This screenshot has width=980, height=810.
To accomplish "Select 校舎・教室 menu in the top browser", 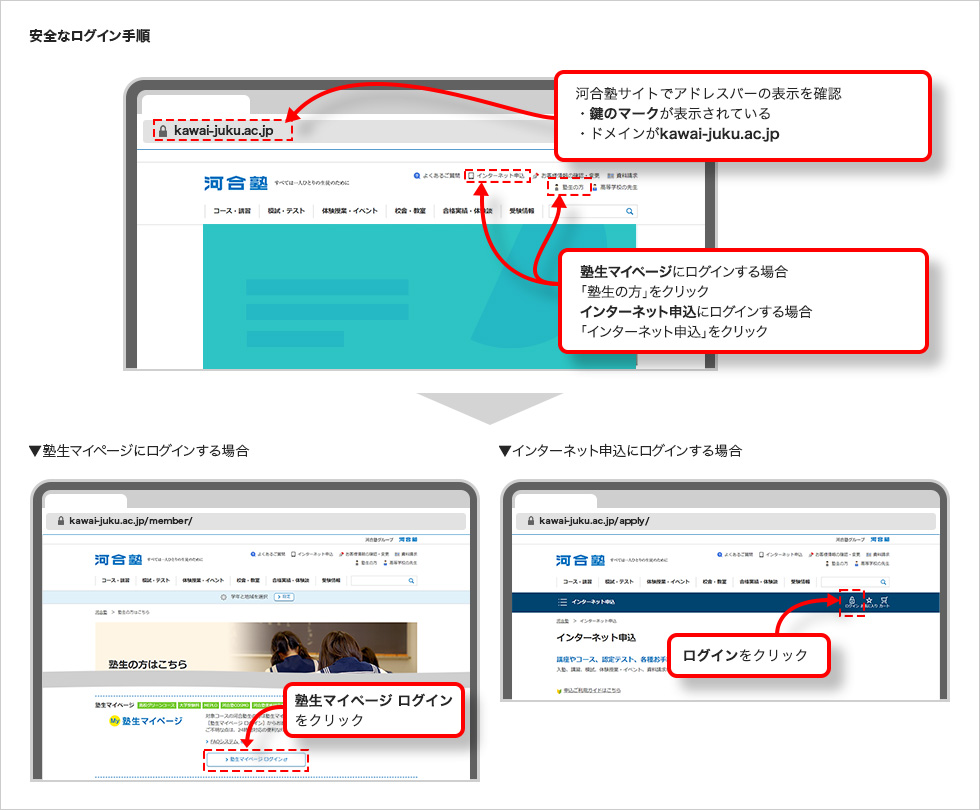I will [x=410, y=211].
